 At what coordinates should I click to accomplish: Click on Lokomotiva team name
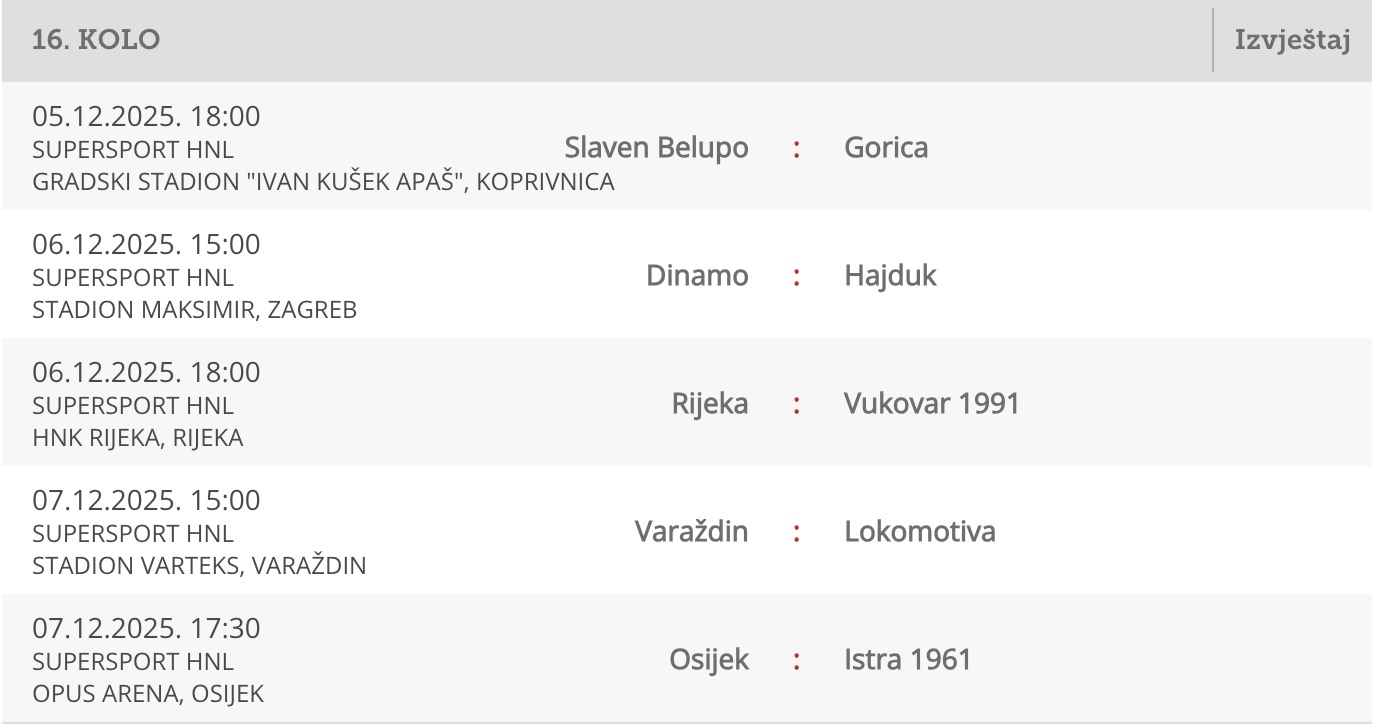click(920, 531)
